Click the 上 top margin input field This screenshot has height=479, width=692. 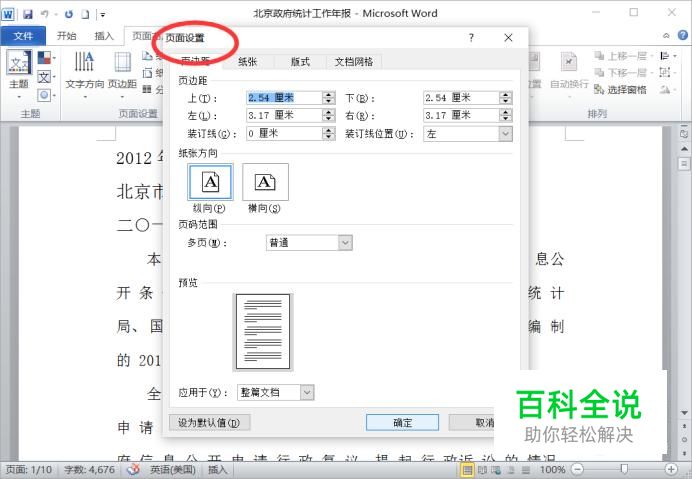point(284,98)
